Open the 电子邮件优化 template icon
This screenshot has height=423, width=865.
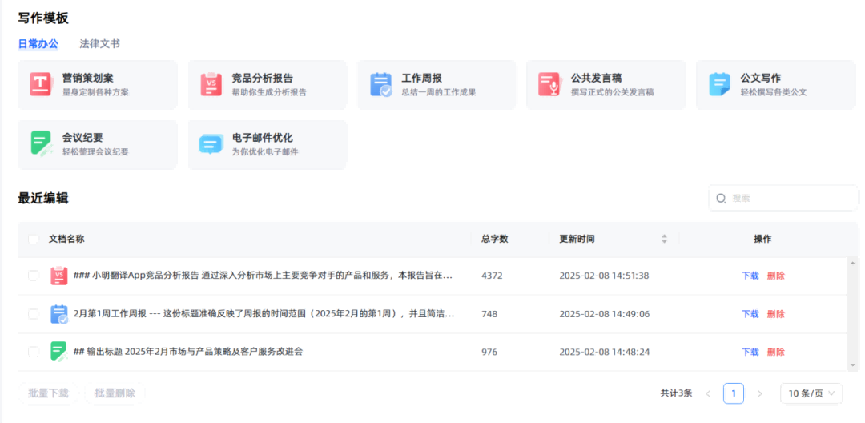point(210,144)
